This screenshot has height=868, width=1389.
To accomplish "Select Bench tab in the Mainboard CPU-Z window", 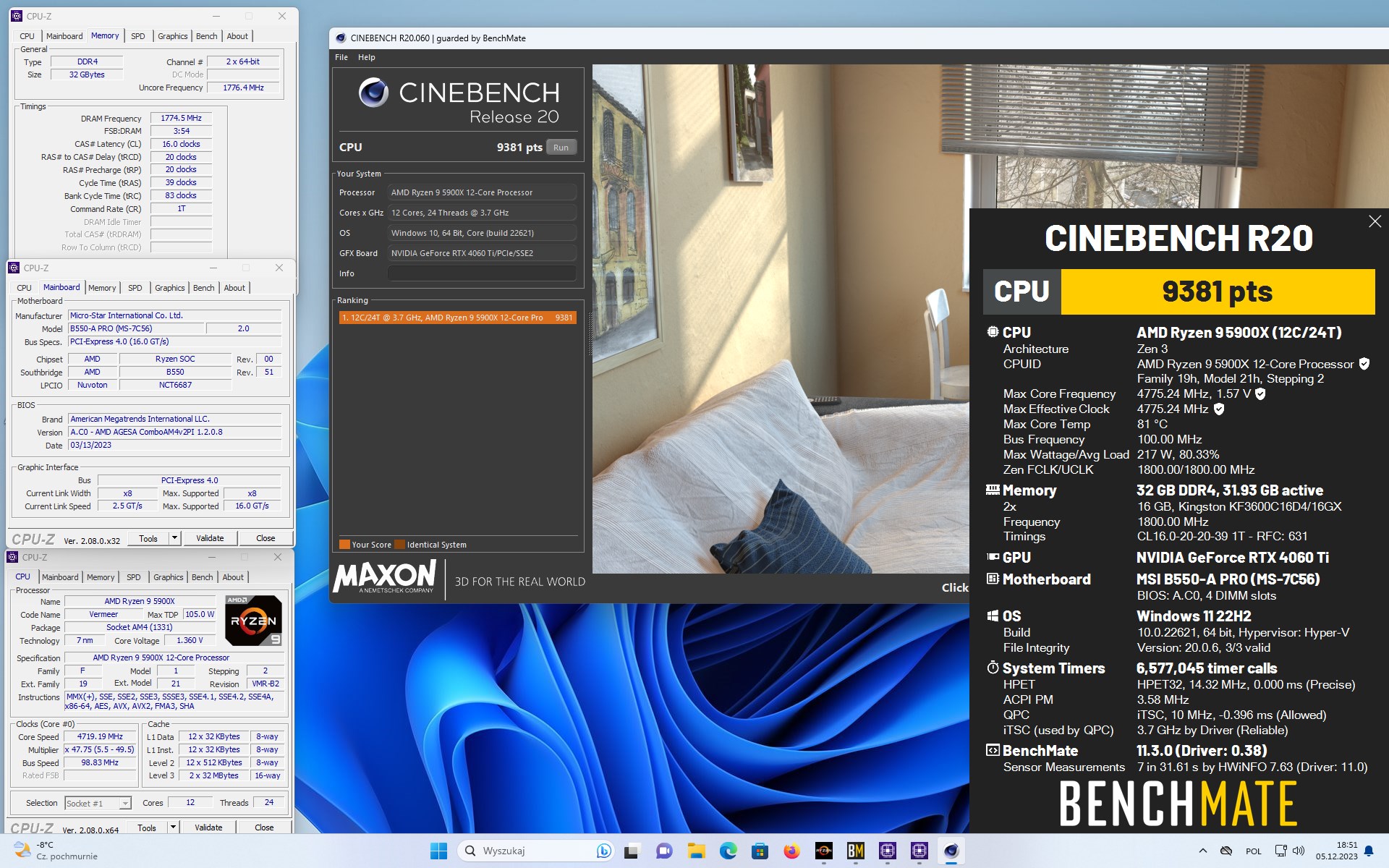I will [204, 288].
